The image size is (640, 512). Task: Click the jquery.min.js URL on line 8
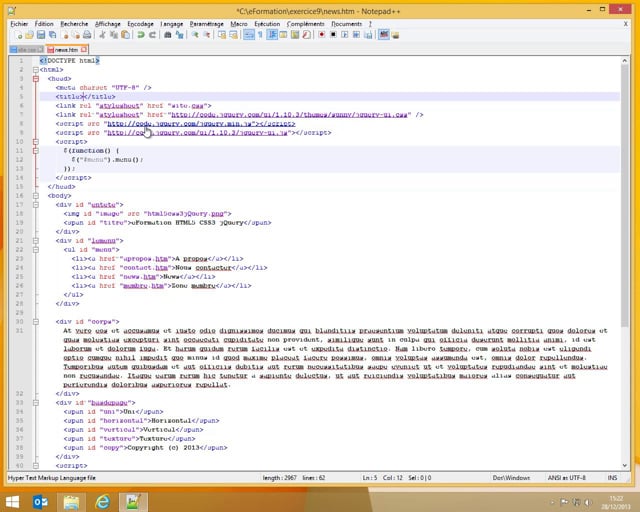tap(183, 124)
